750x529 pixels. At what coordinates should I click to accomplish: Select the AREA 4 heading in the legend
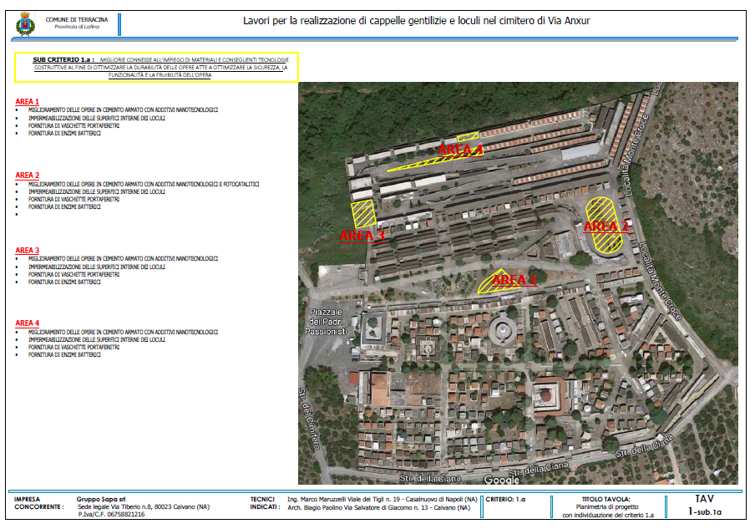(27, 323)
